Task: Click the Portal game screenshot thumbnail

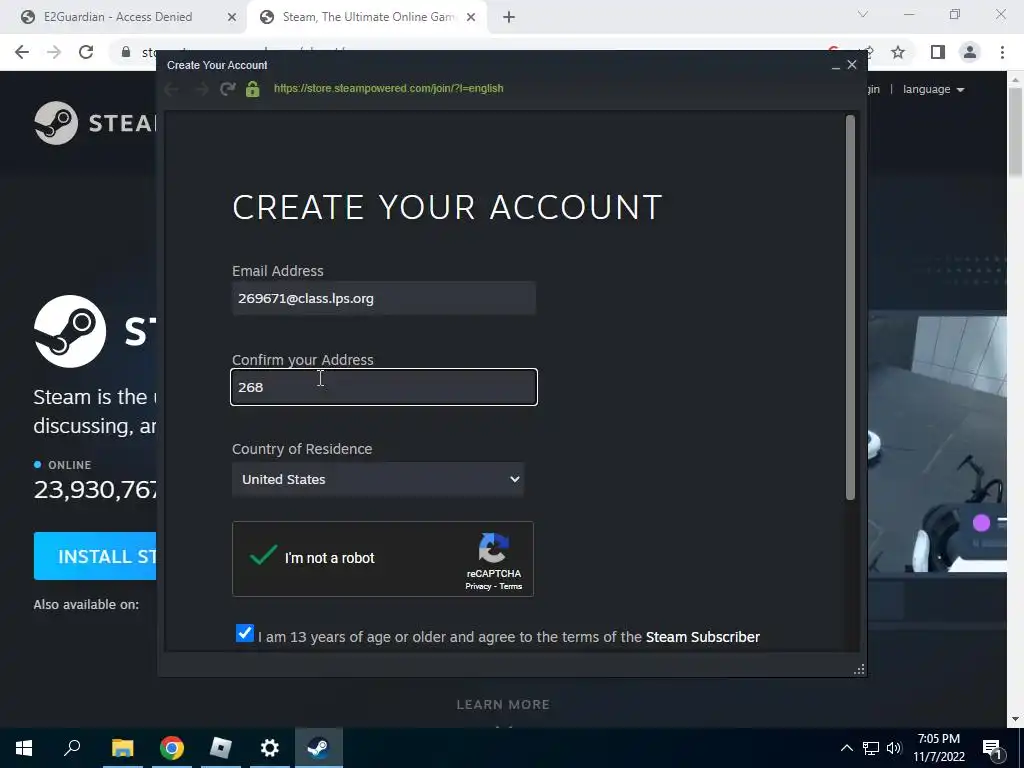Action: point(937,444)
